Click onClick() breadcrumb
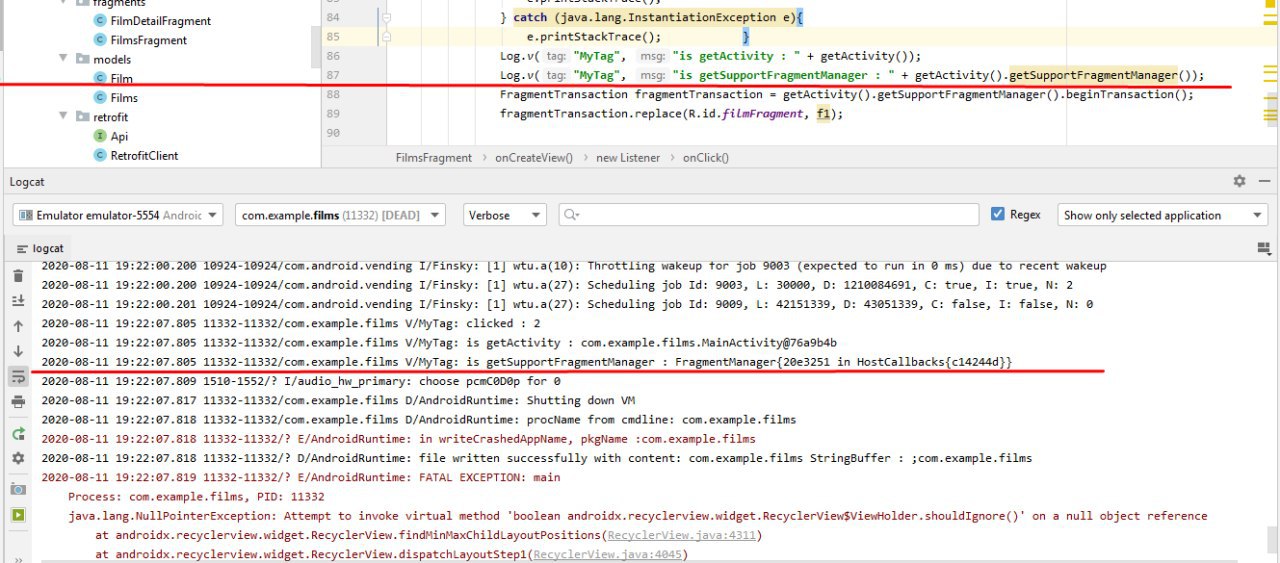This screenshot has height=563, width=1280. [x=706, y=158]
